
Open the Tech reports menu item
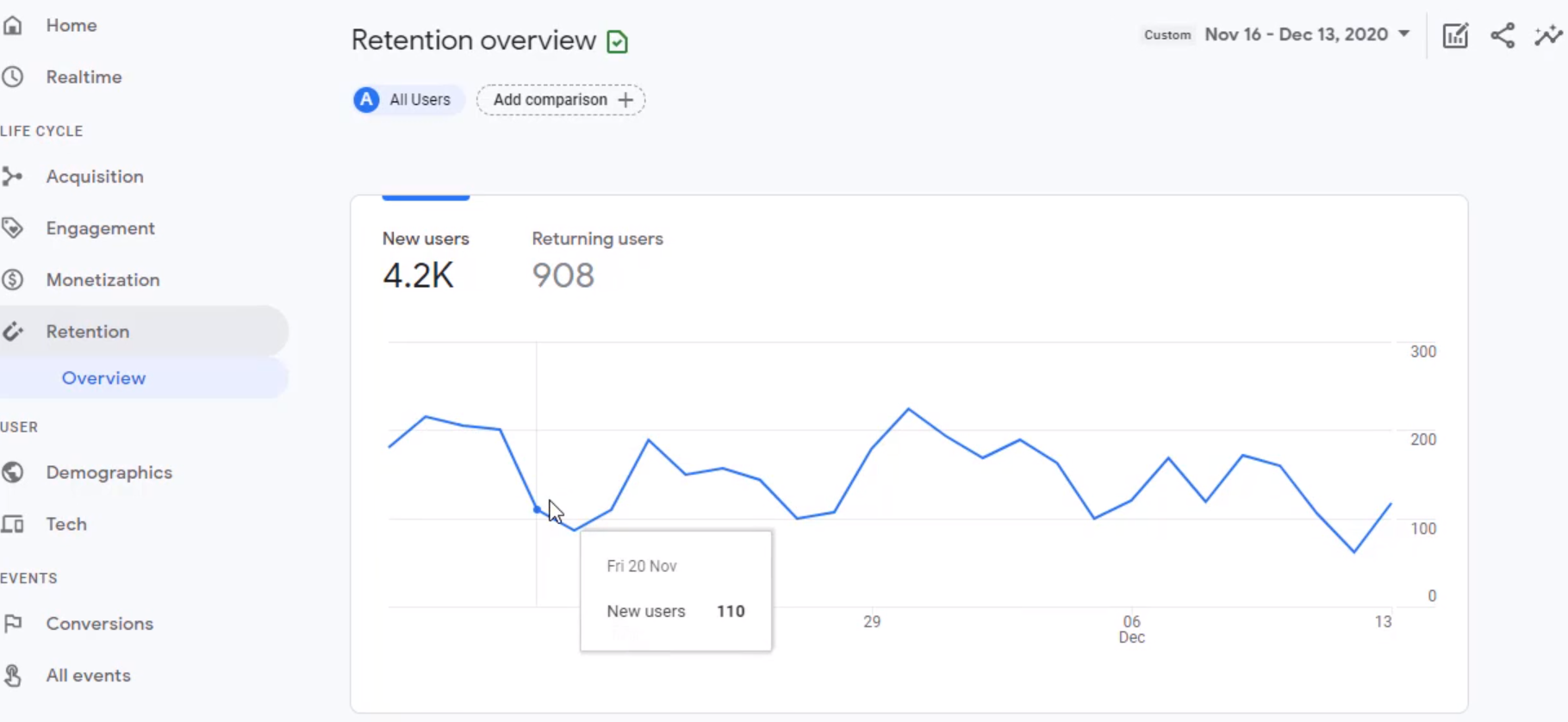[x=66, y=524]
